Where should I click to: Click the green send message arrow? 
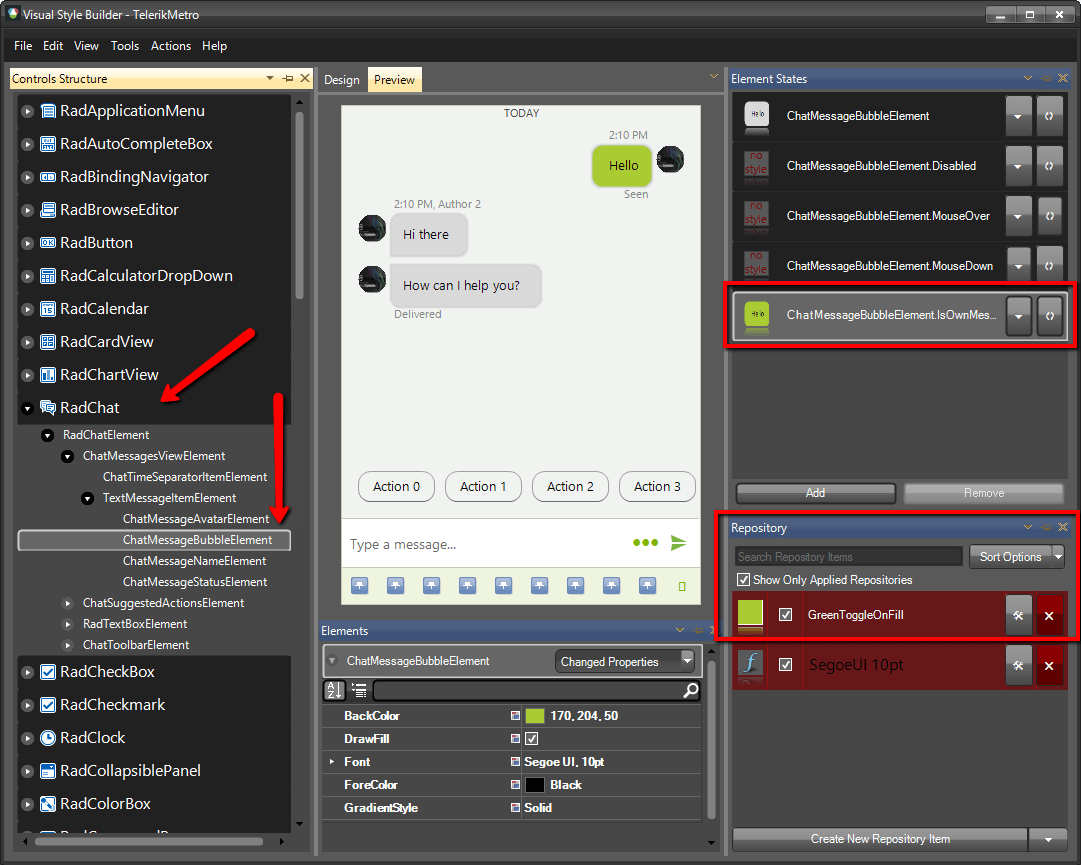[679, 543]
